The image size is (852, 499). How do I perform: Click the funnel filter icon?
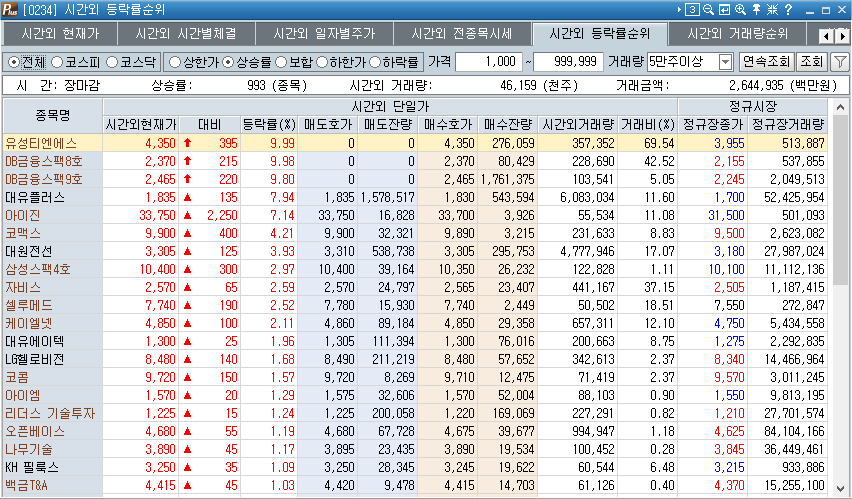tap(840, 61)
